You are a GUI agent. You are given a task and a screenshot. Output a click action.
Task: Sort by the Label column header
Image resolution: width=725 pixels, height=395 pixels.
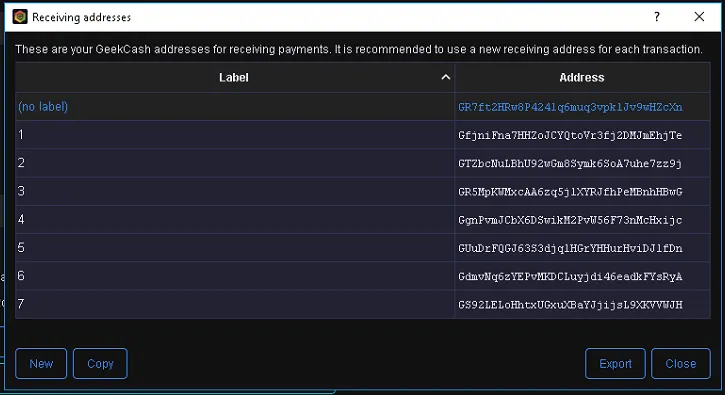pyautogui.click(x=234, y=78)
